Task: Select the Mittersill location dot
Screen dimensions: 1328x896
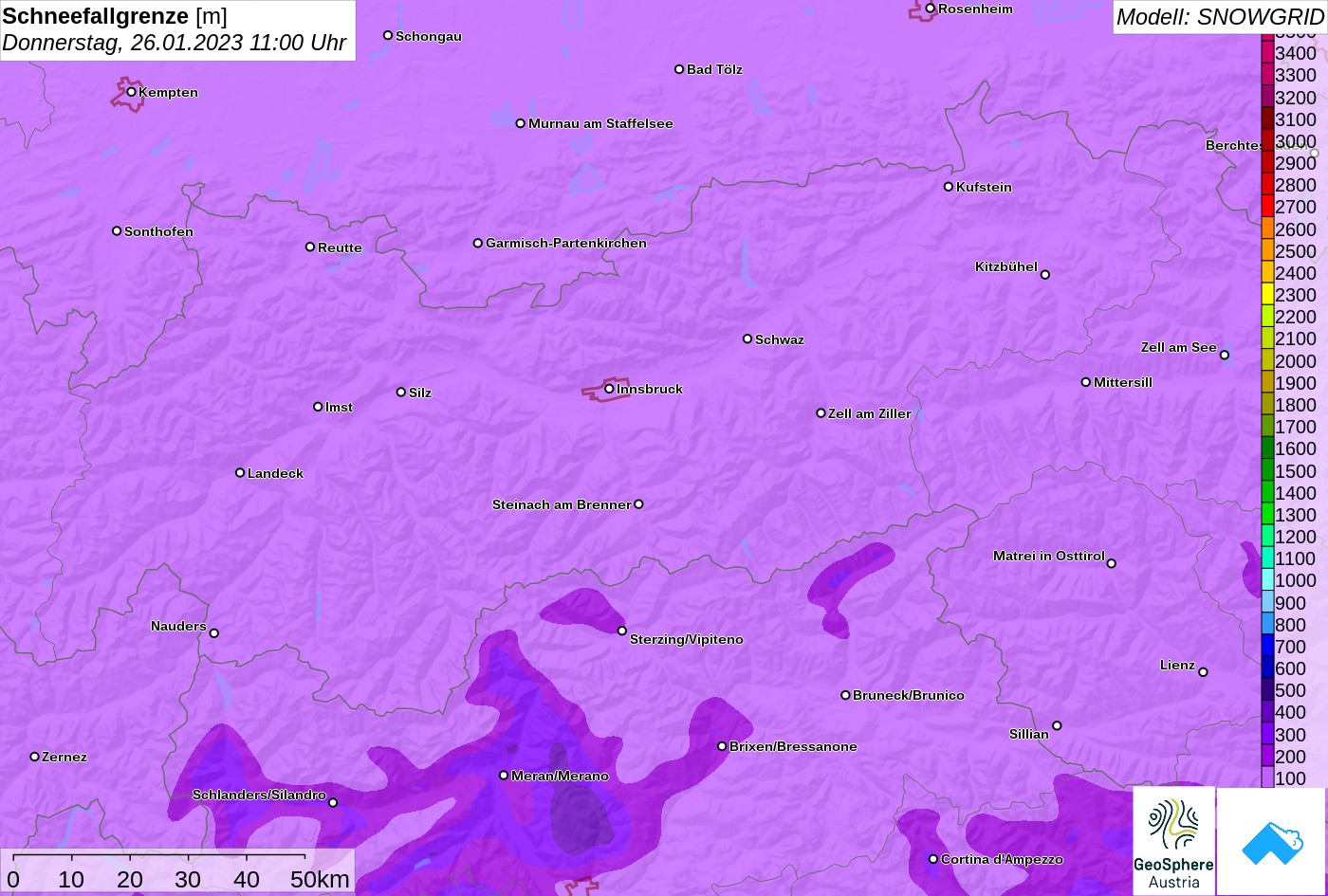Action: tap(1086, 382)
